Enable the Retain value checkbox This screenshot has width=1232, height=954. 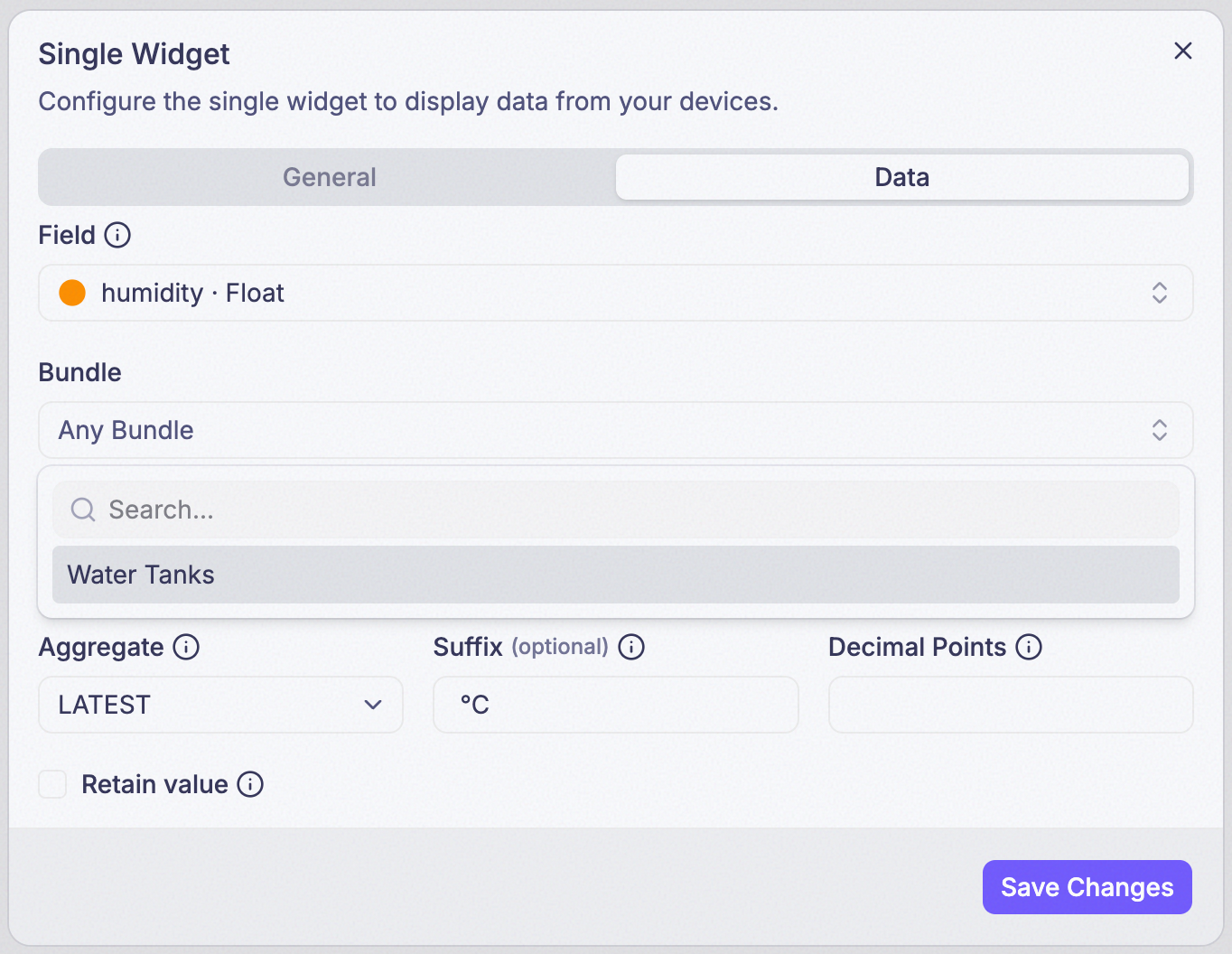[x=52, y=784]
